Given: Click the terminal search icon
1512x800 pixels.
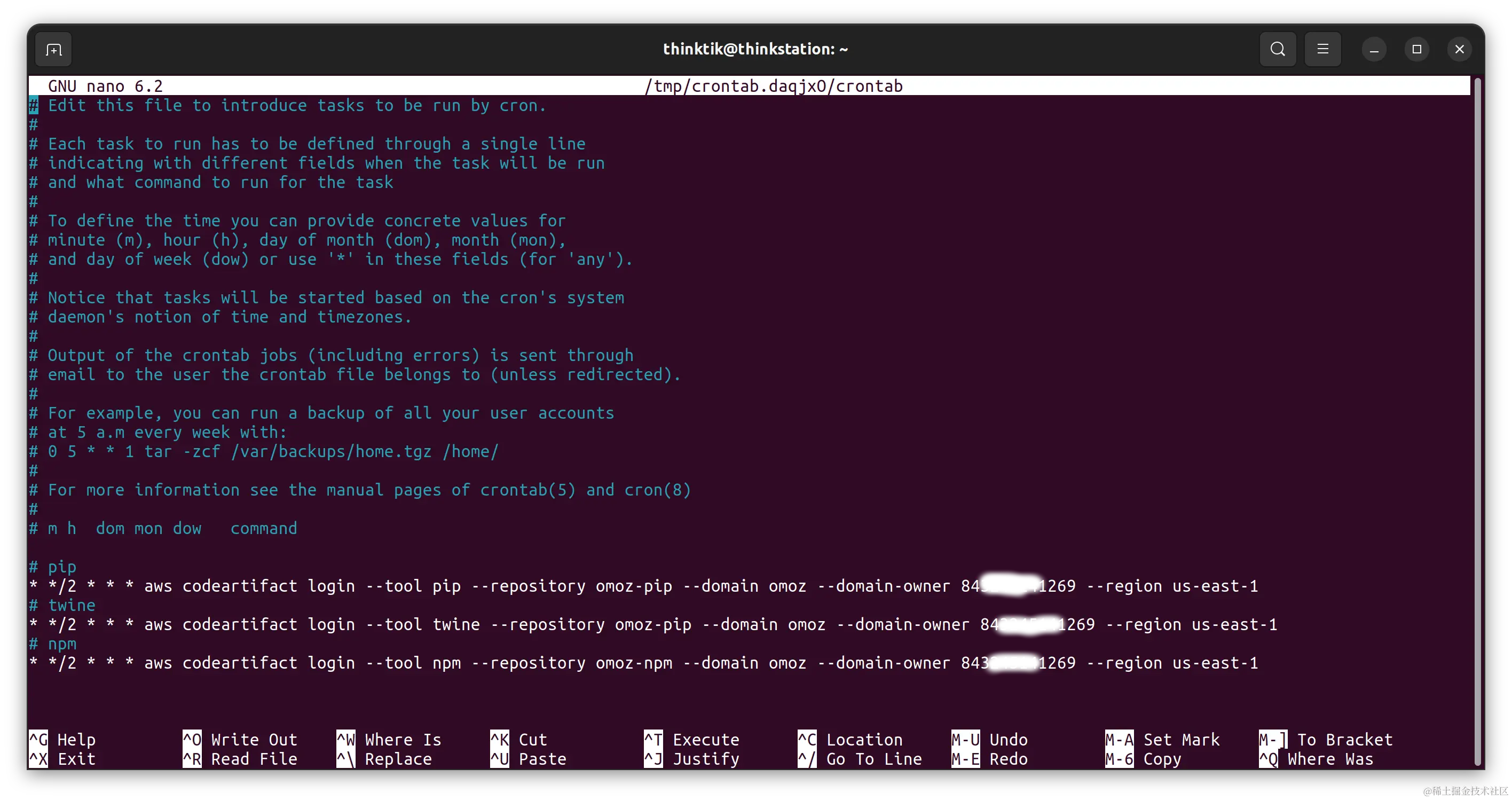Looking at the screenshot, I should 1277,49.
